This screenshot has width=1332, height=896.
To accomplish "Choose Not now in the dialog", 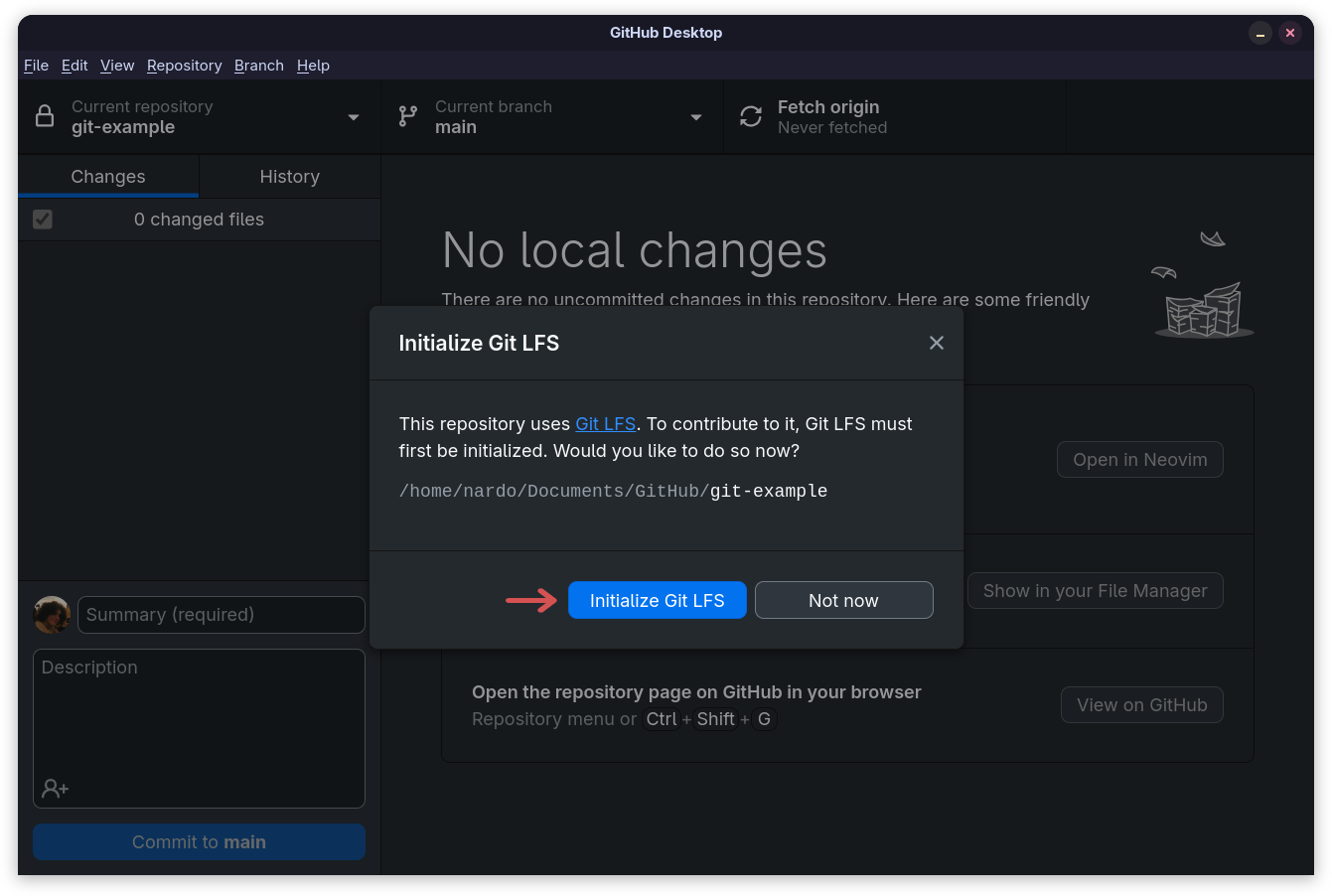I will [844, 600].
